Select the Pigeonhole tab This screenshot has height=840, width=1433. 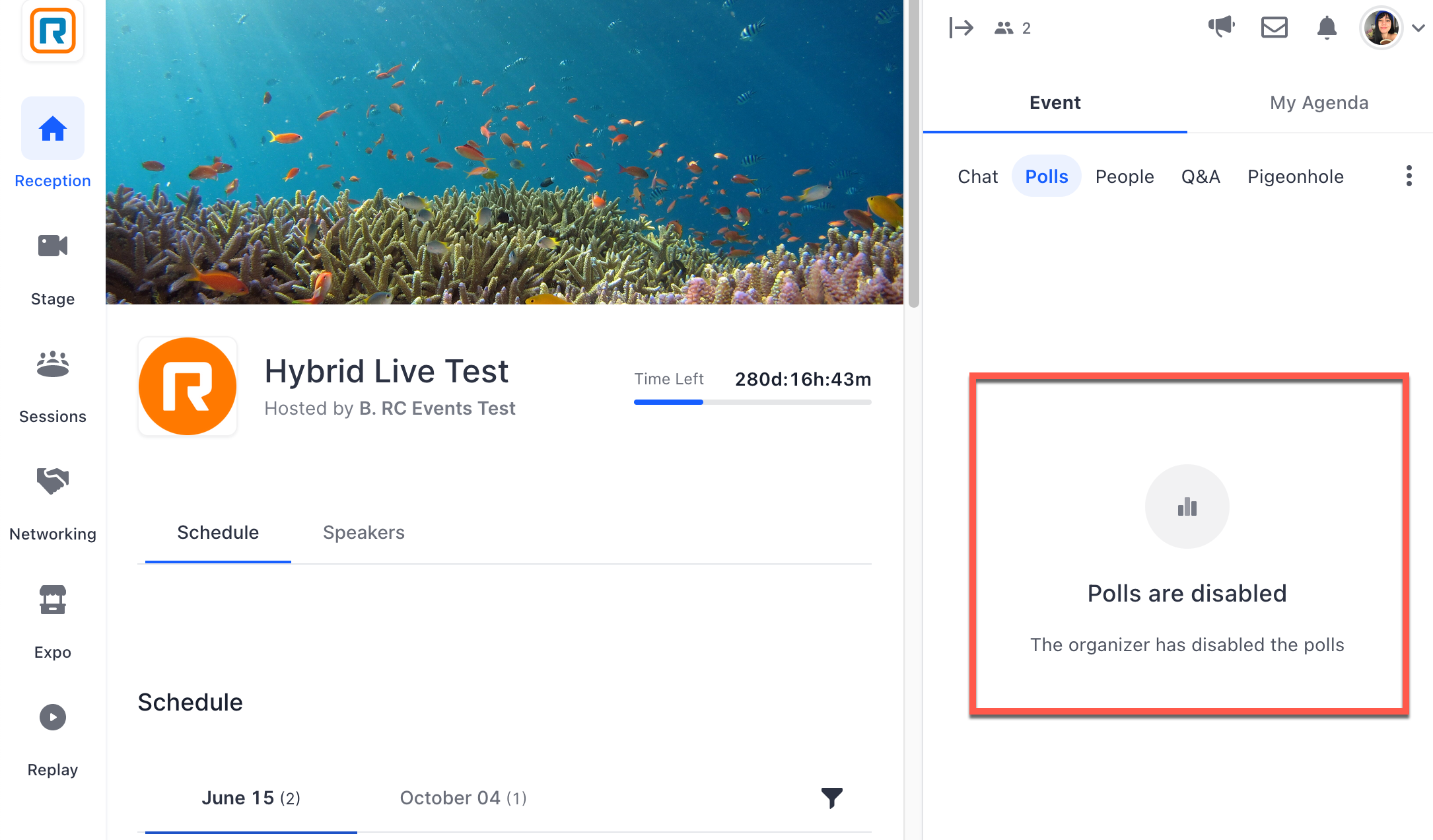click(x=1296, y=176)
